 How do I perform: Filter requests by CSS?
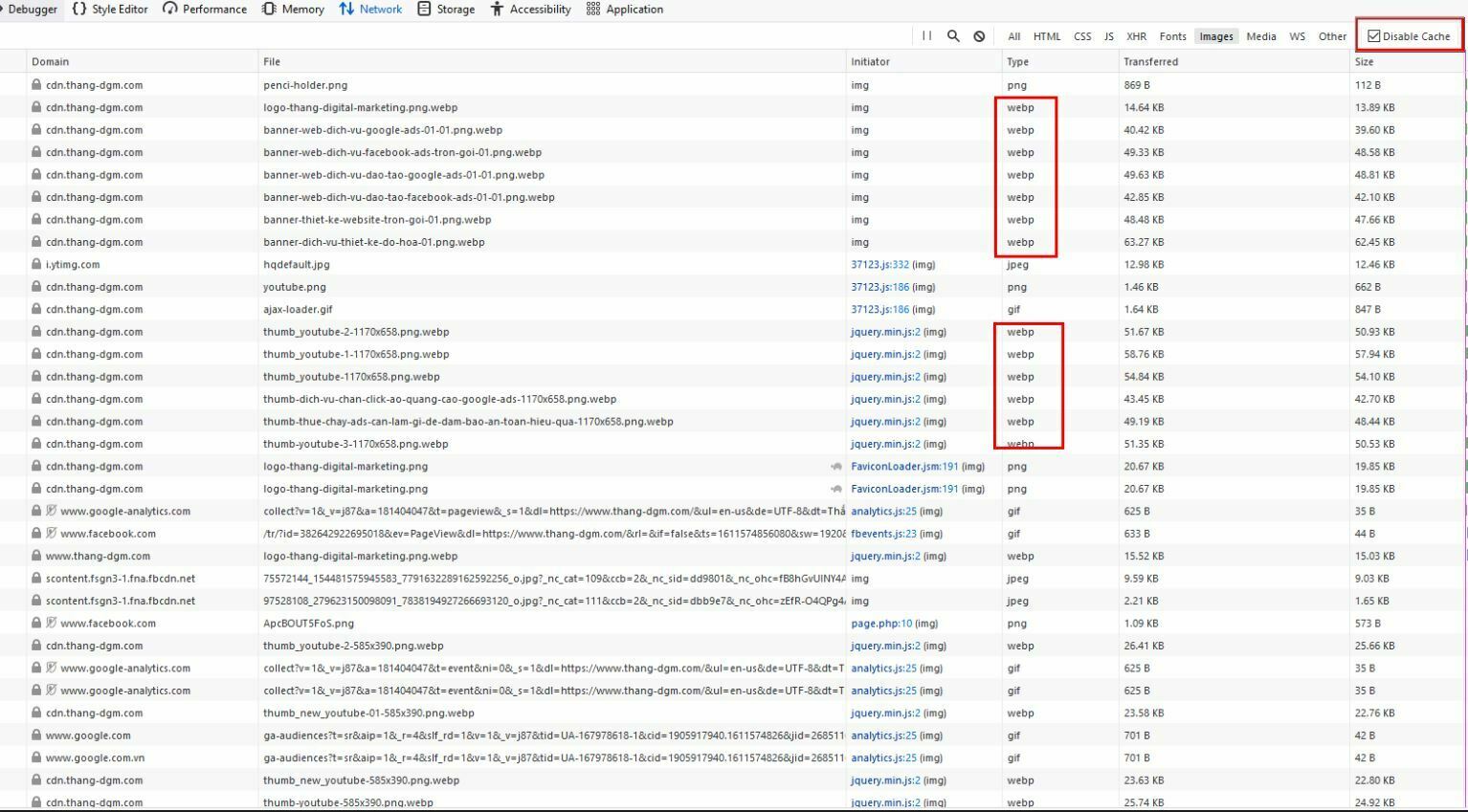pos(1082,36)
